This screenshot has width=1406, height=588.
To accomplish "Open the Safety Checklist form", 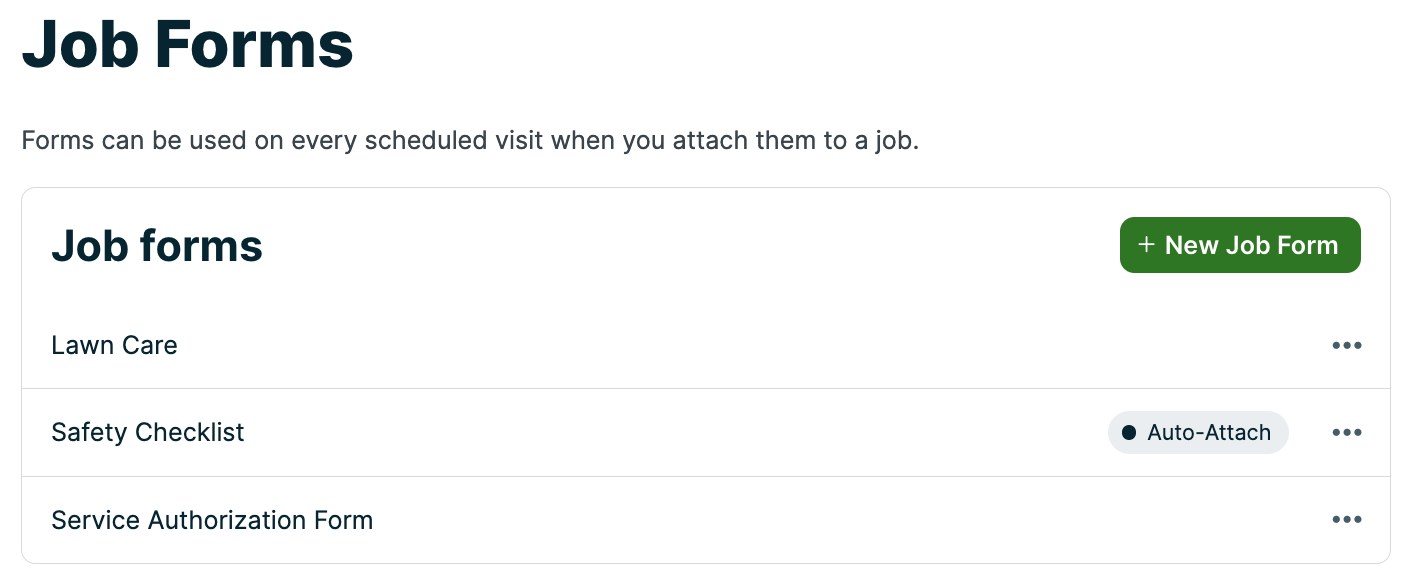I will (x=147, y=432).
